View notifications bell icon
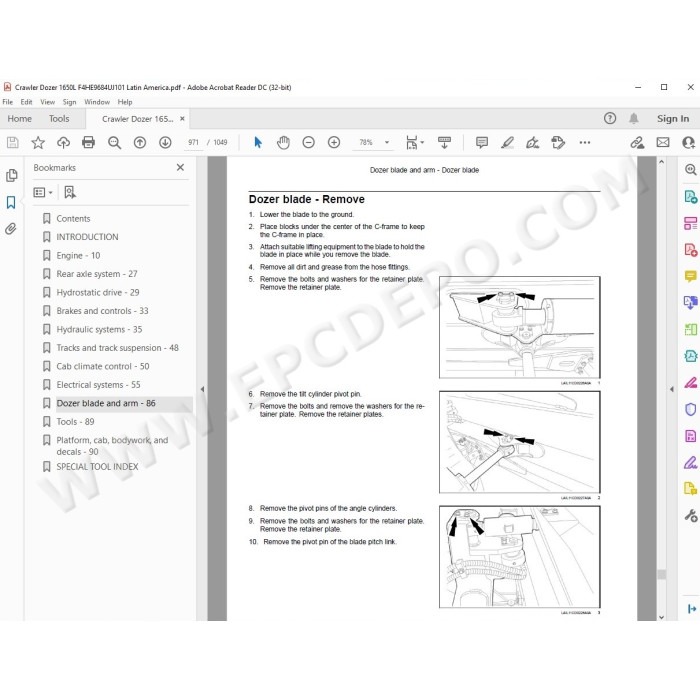Image resolution: width=700 pixels, height=700 pixels. pyautogui.click(x=633, y=118)
